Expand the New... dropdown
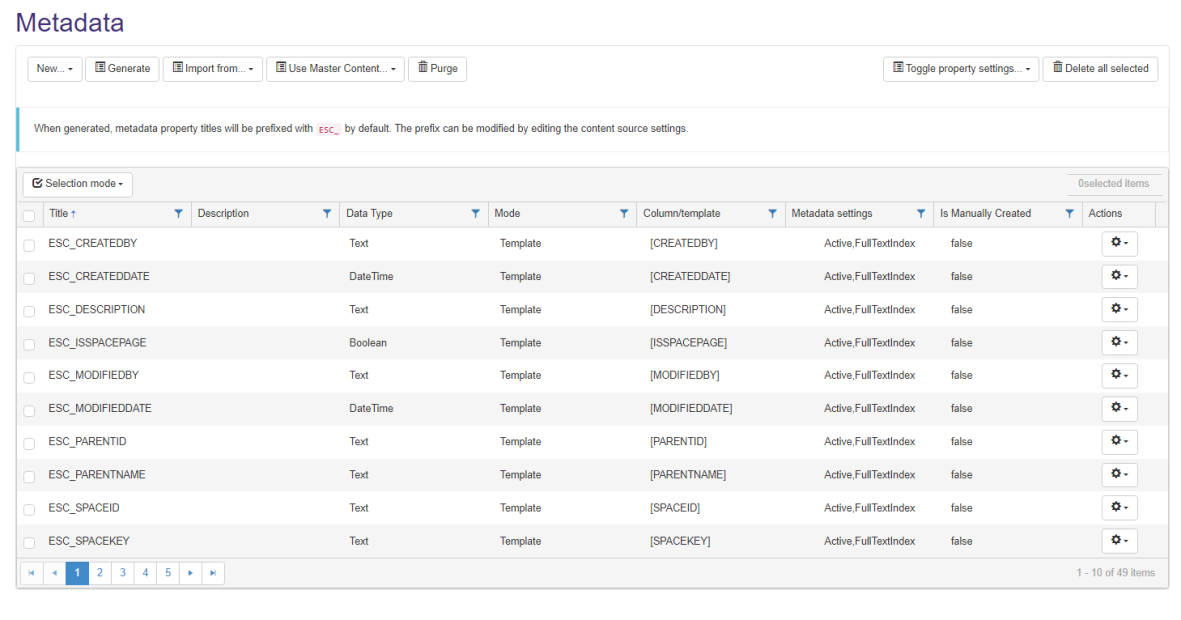 coord(54,69)
